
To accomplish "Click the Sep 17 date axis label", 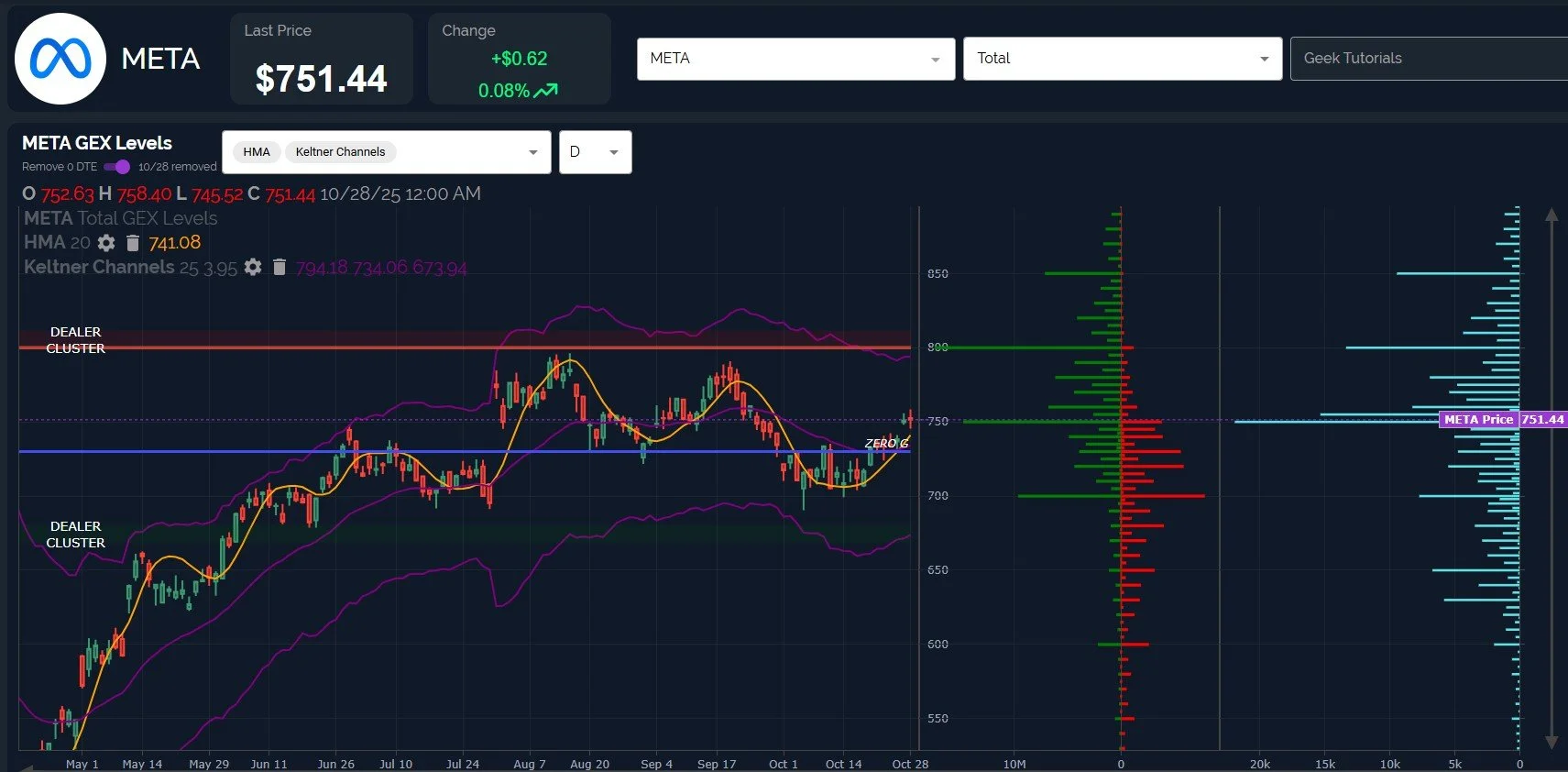I will point(717,764).
